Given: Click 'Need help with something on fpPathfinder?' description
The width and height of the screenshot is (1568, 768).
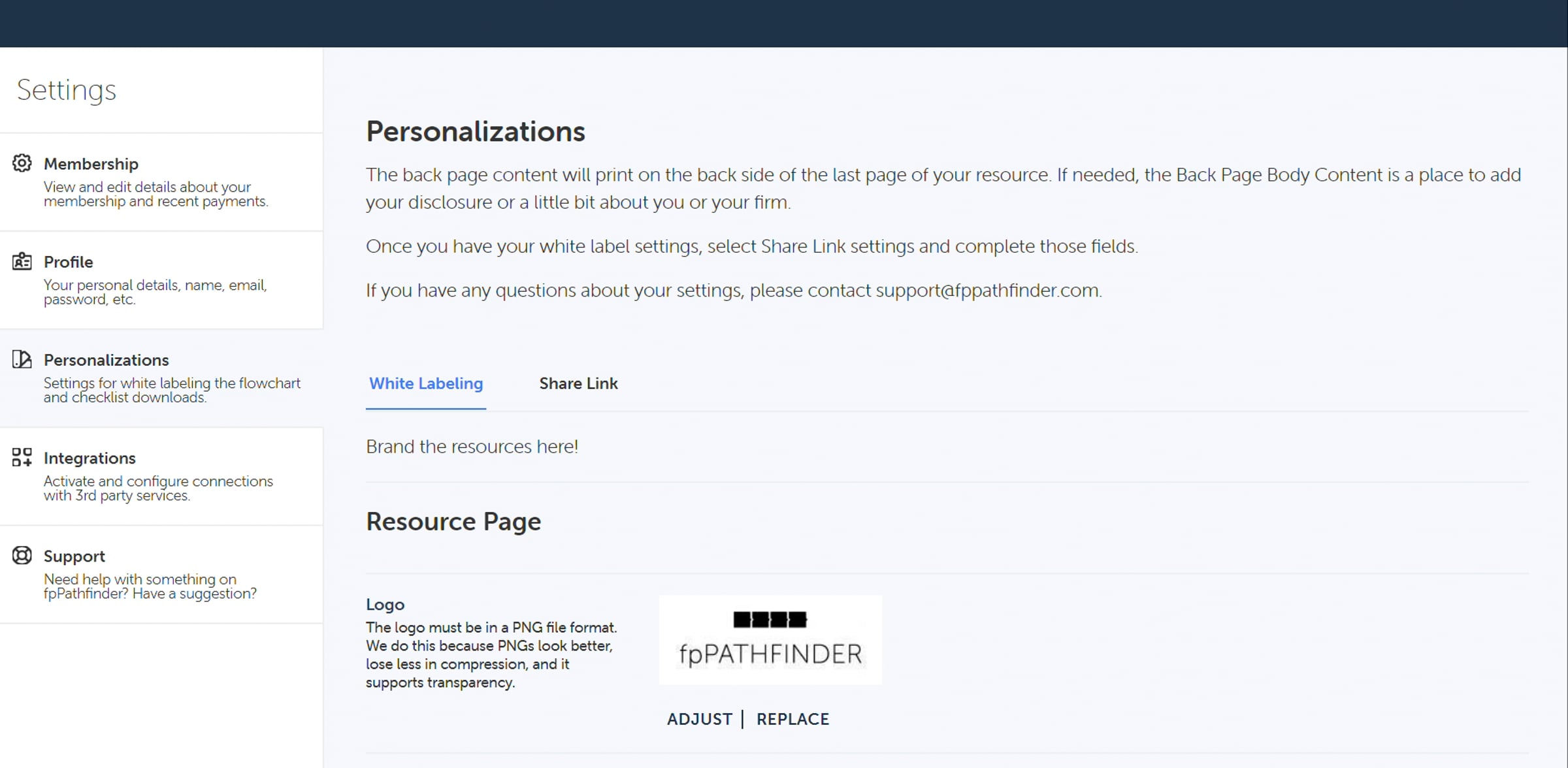Looking at the screenshot, I should (x=150, y=586).
